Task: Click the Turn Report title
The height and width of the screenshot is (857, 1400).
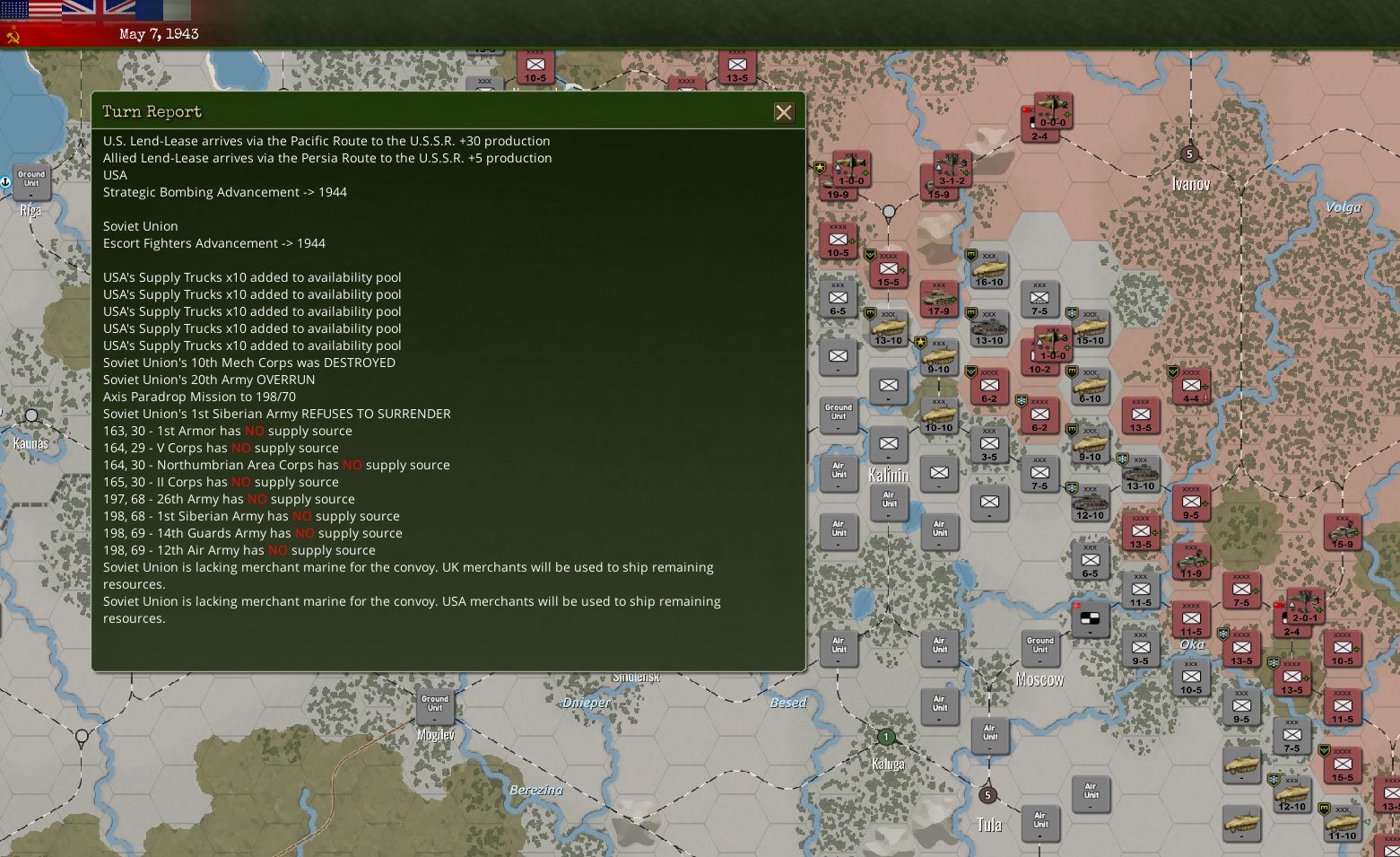Action: tap(152, 112)
